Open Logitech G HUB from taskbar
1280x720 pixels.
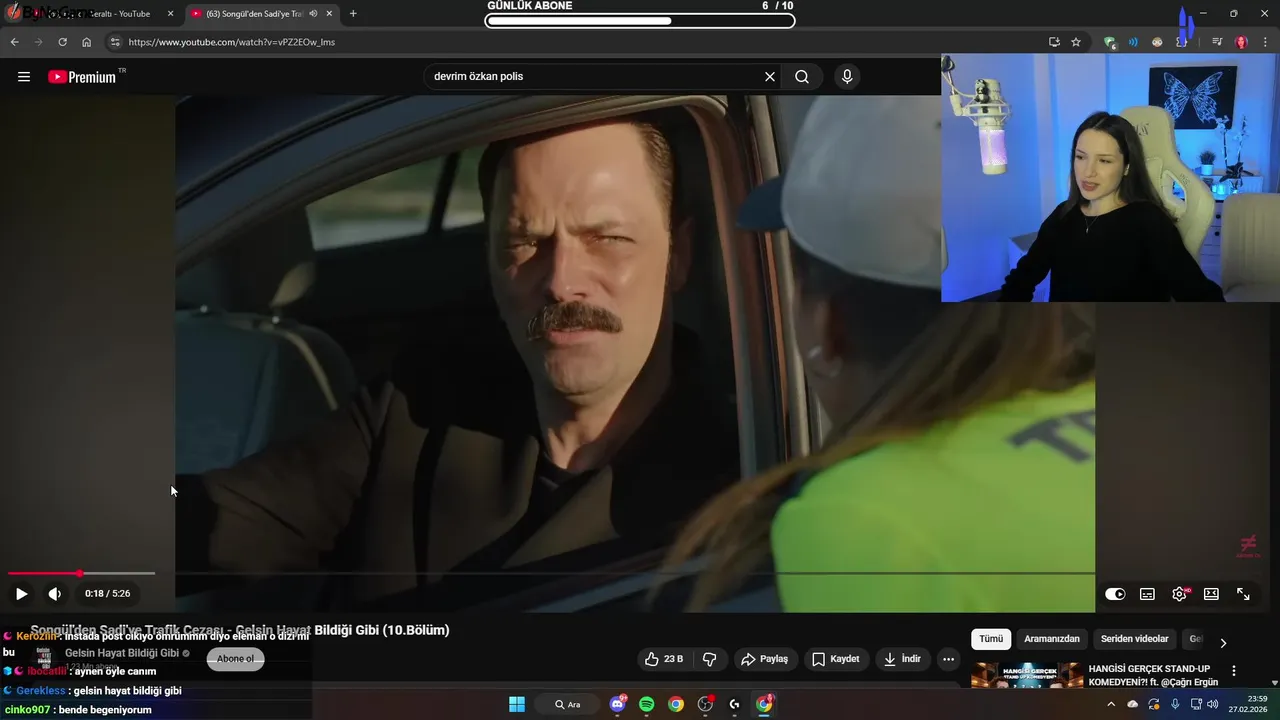click(x=735, y=704)
